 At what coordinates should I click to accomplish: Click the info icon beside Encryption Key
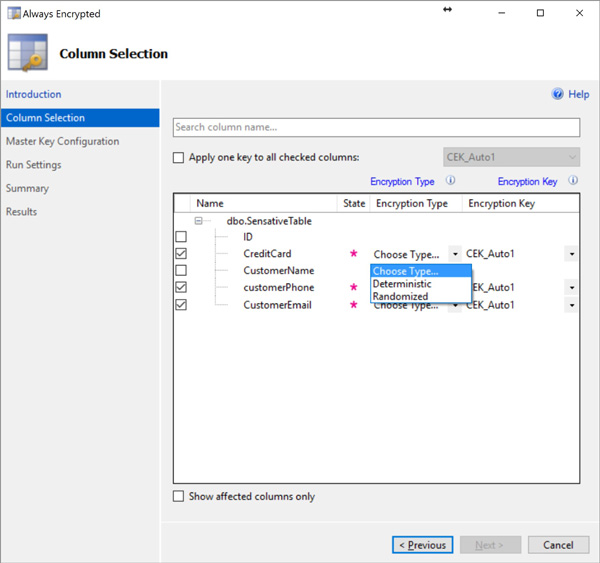pyautogui.click(x=573, y=181)
